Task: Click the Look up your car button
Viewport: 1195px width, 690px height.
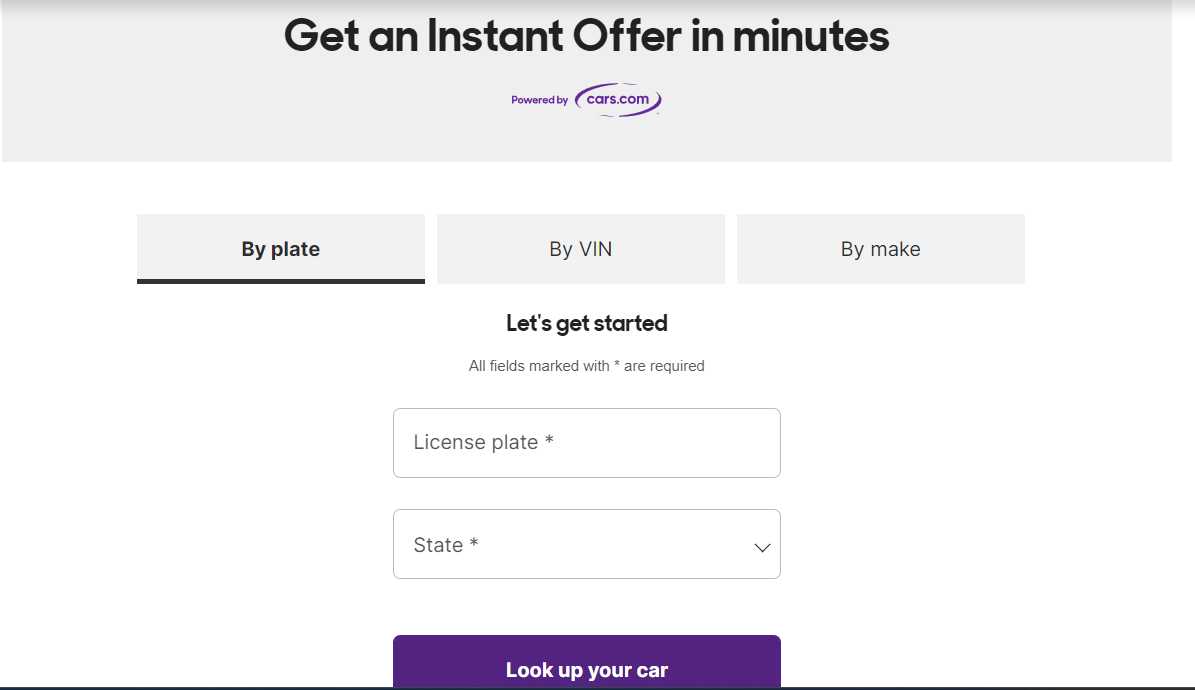Action: pos(587,662)
